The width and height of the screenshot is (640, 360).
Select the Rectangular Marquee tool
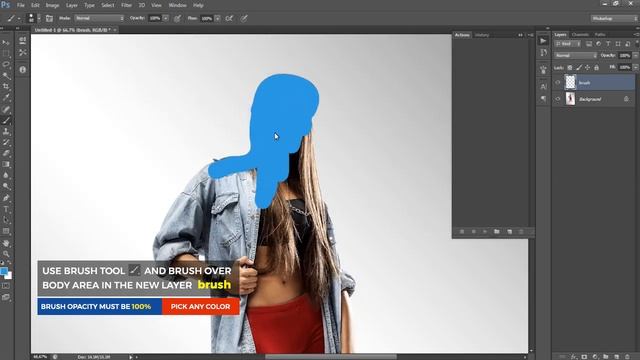(6, 53)
